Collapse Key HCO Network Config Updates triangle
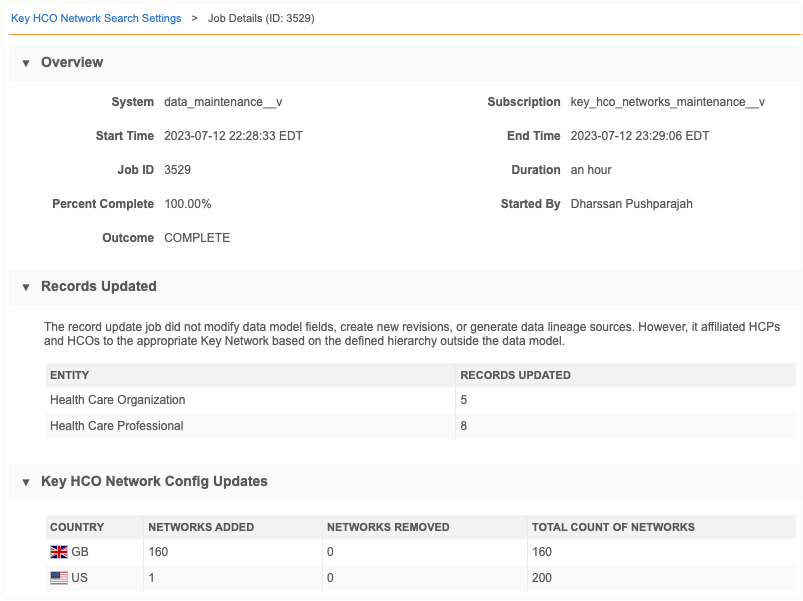The width and height of the screenshot is (803, 601). (26, 482)
